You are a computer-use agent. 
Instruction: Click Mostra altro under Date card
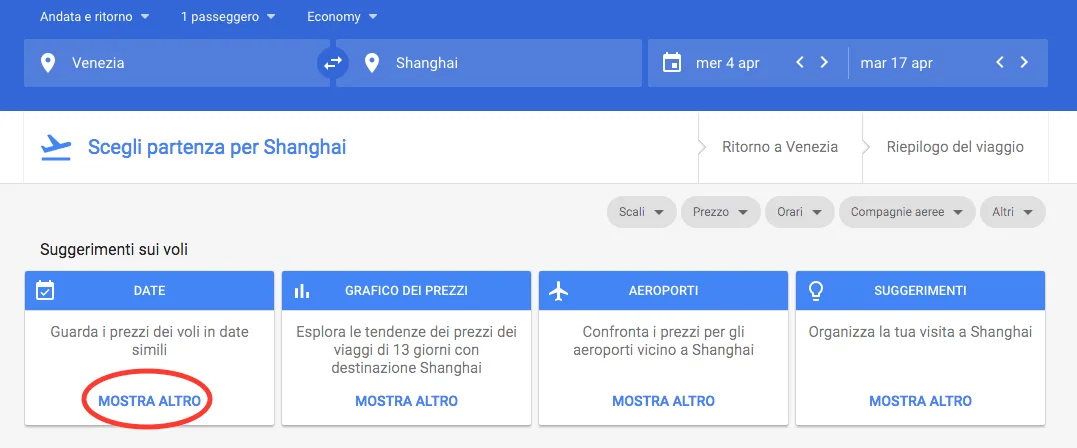(149, 401)
